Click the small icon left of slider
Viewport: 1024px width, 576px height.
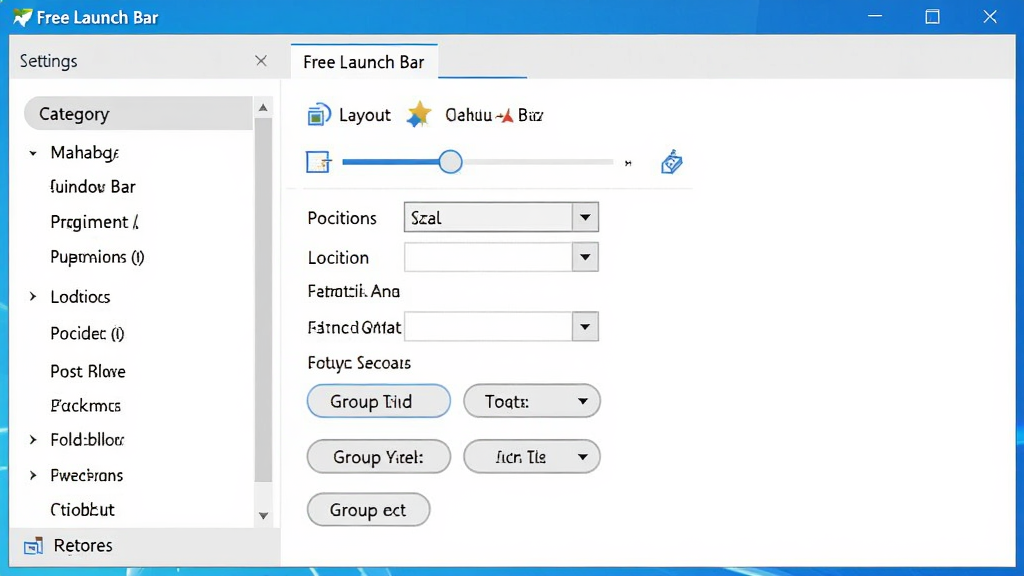319,162
